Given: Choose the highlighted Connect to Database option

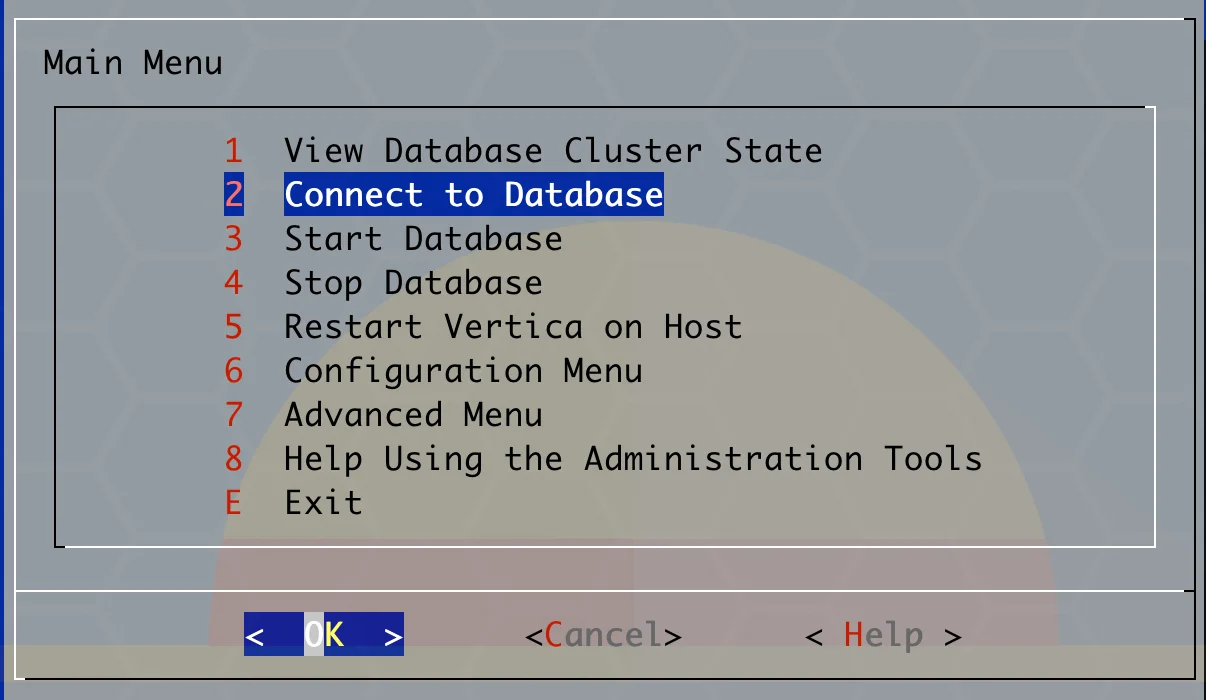Looking at the screenshot, I should click(473, 195).
